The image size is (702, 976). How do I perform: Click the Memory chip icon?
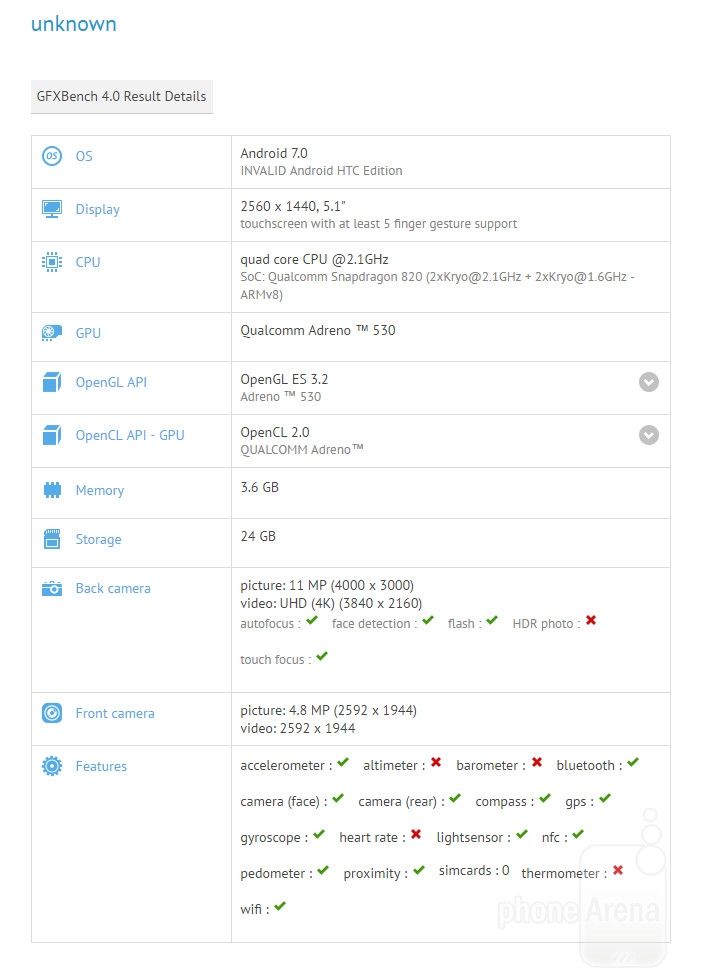[52, 490]
